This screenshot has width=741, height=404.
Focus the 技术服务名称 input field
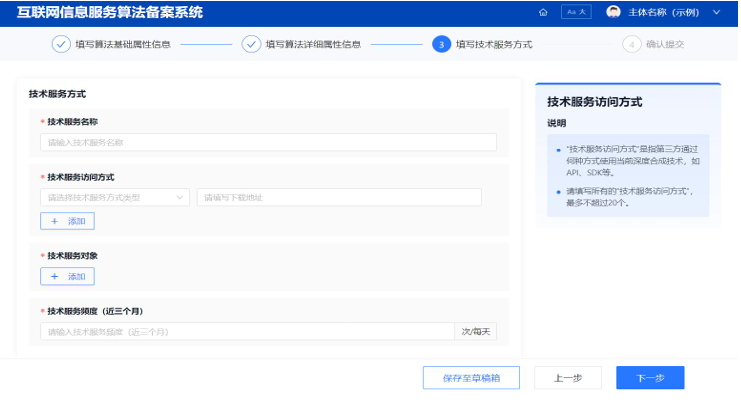tap(268, 142)
